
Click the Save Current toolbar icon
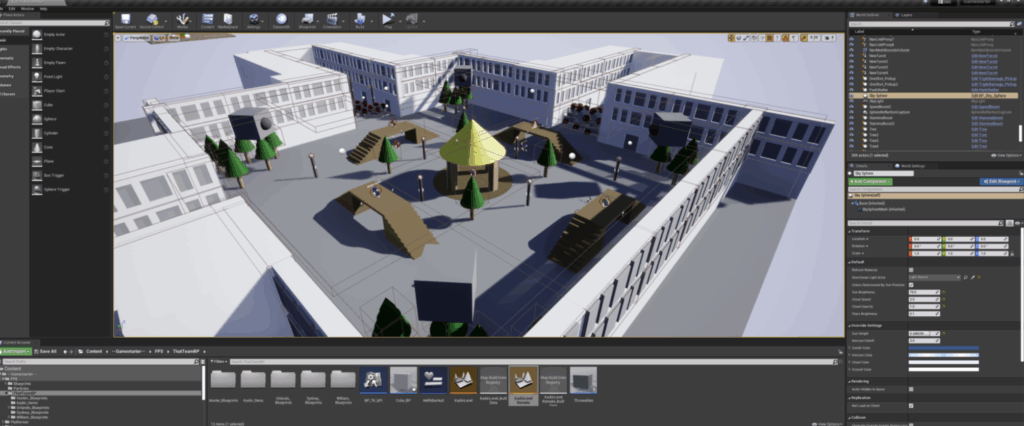126,20
